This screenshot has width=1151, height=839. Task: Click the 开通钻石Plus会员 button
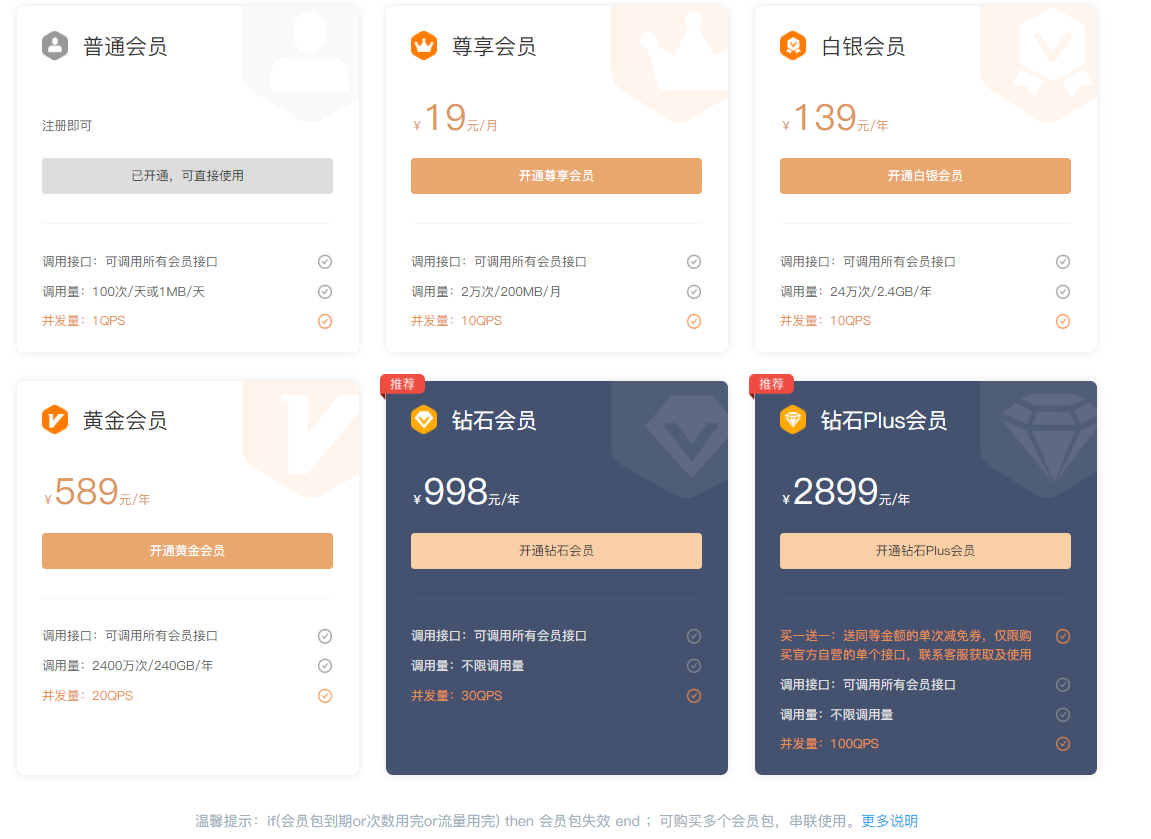pyautogui.click(x=925, y=551)
